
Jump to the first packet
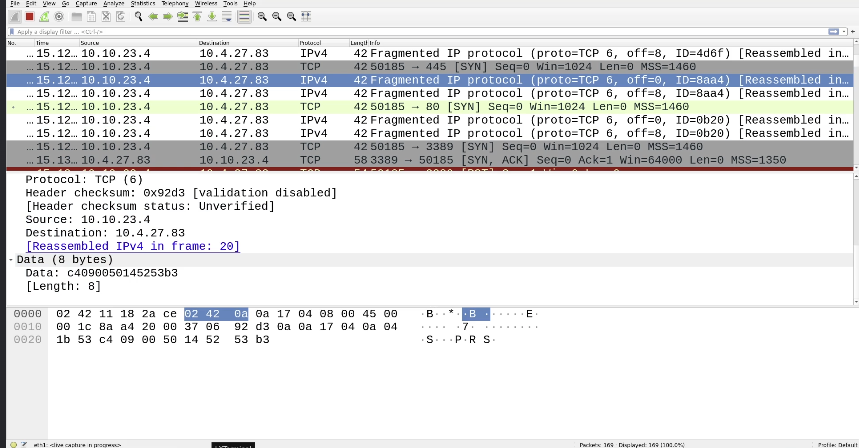[x=198, y=17]
